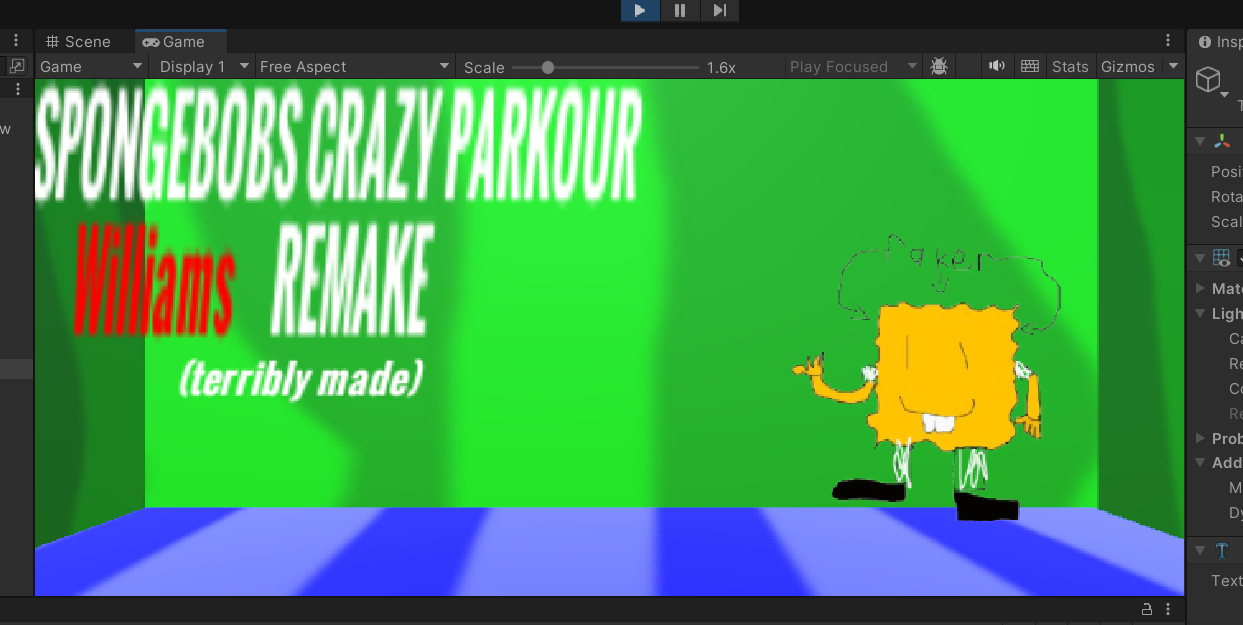Toggle the Gizmos button
The image size is (1243, 625).
click(1127, 67)
